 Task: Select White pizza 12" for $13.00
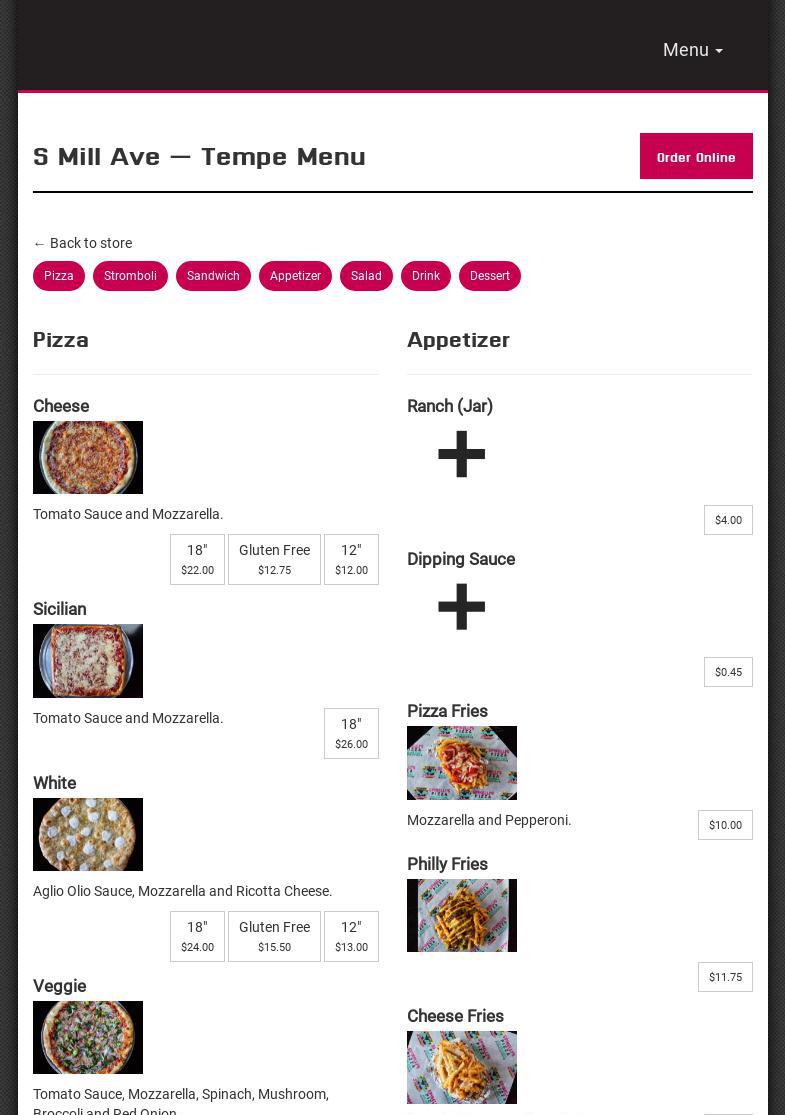[x=351, y=936]
